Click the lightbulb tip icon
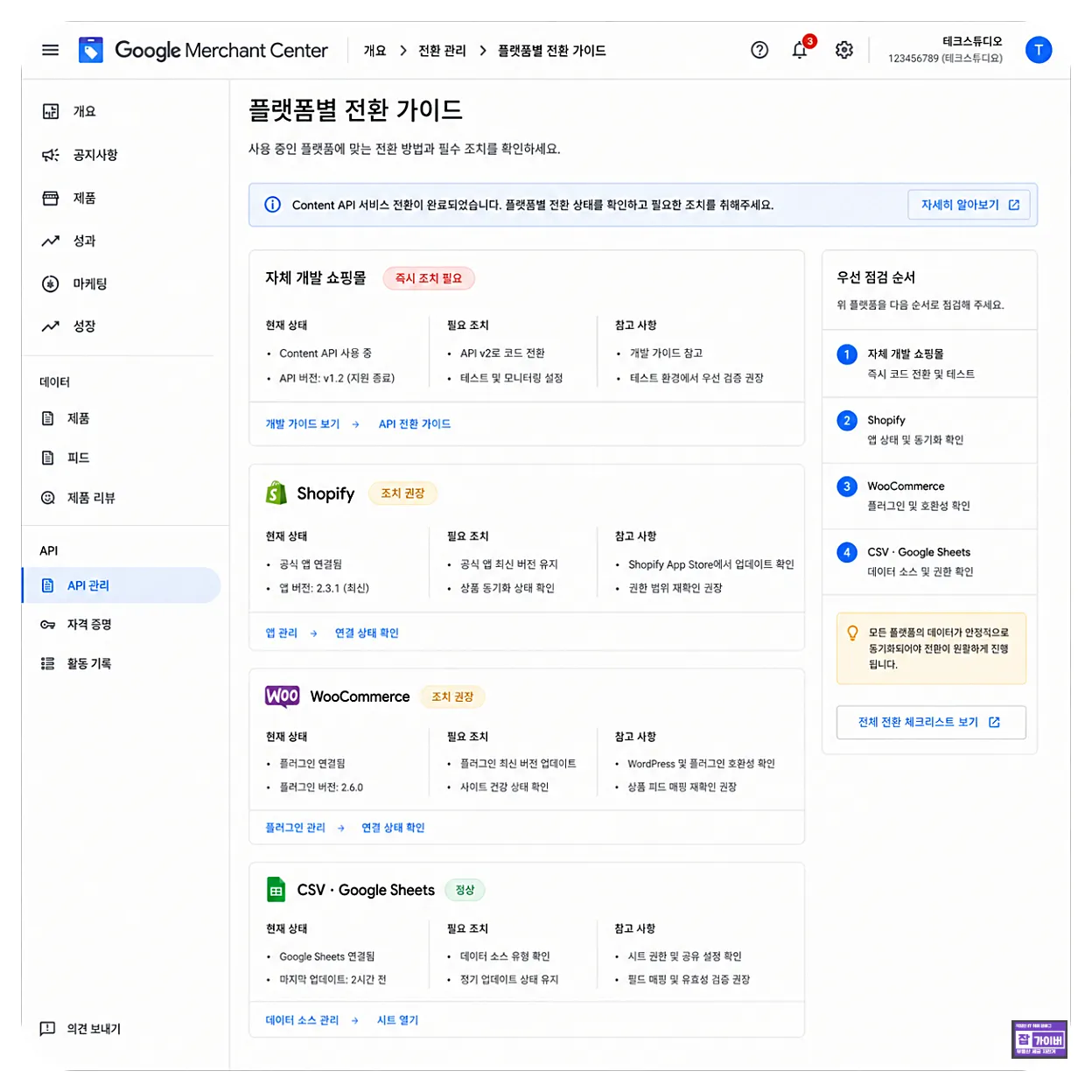Image resolution: width=1092 pixels, height=1092 pixels. pos(852,633)
